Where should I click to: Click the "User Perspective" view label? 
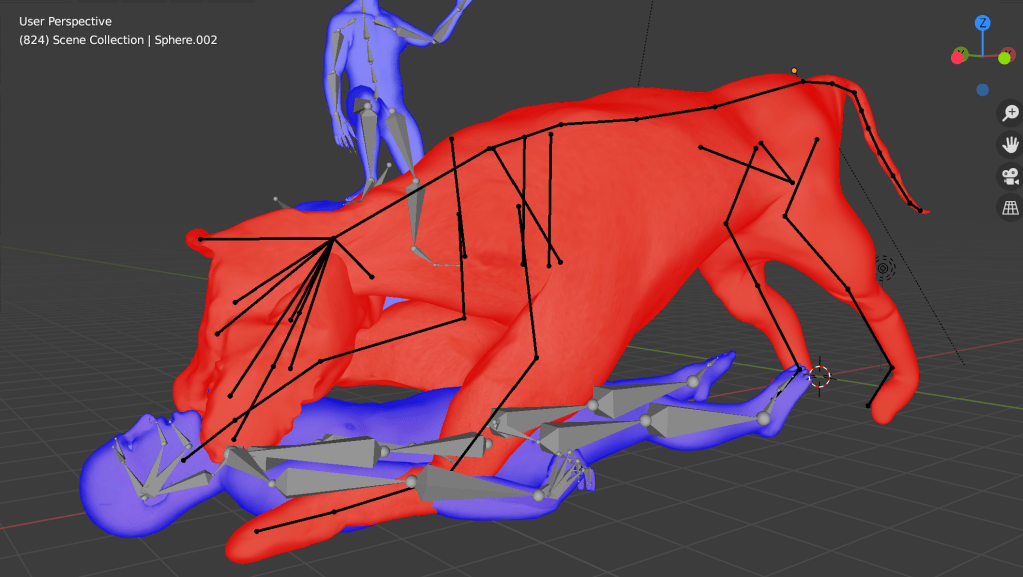click(x=65, y=21)
